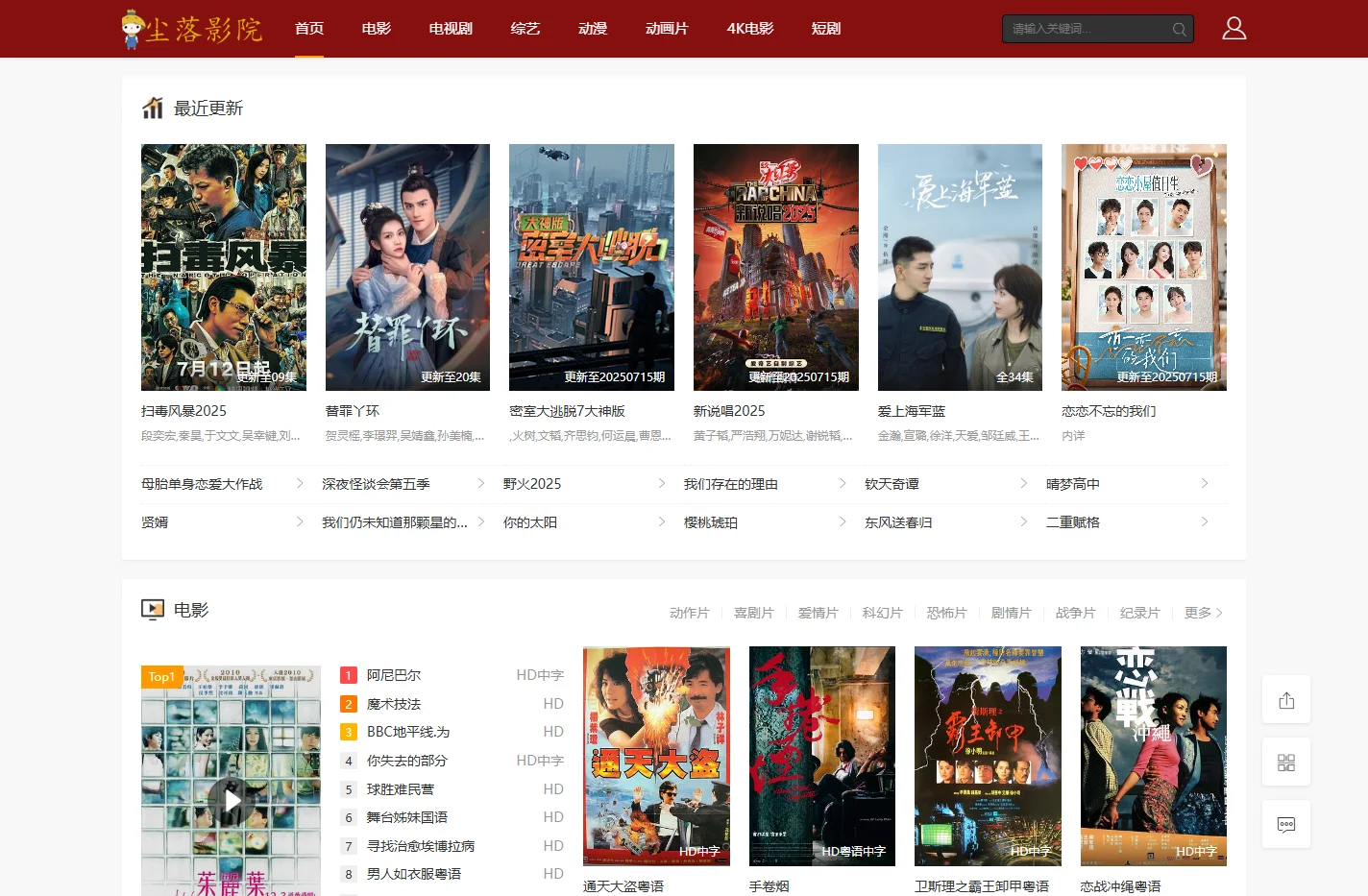Go to 首页 navigation tab

[x=309, y=29]
